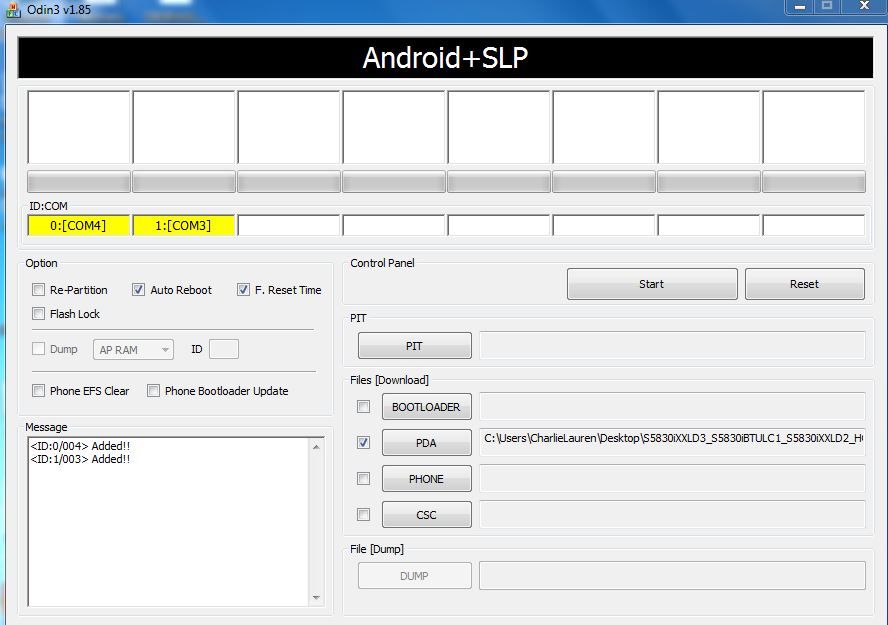Screen dimensions: 888x625
Task: Click the Android+SLP banner text
Action: click(445, 58)
